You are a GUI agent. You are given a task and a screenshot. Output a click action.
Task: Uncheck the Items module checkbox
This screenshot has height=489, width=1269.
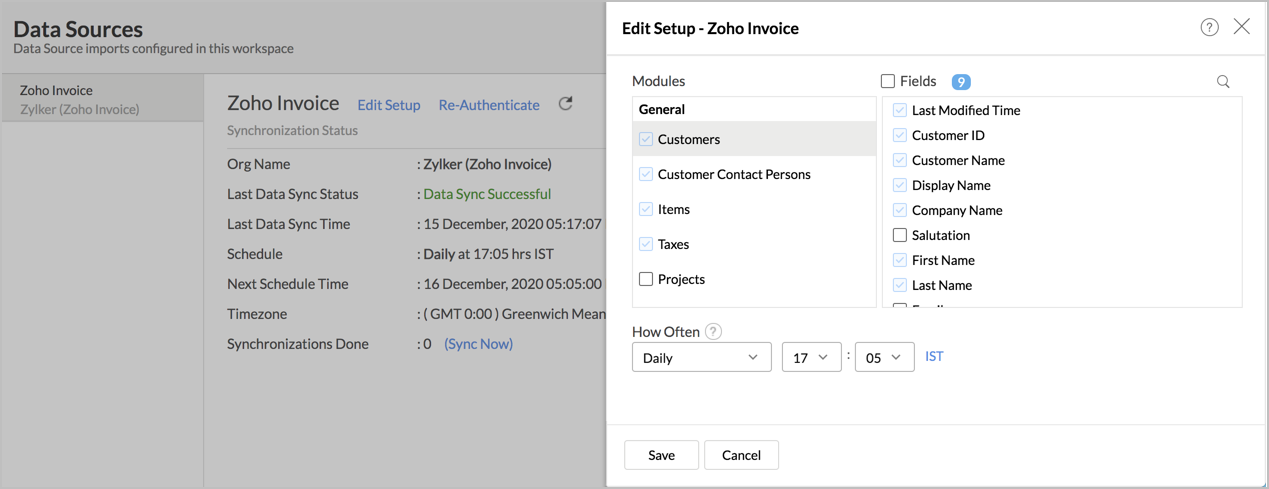pyautogui.click(x=646, y=209)
